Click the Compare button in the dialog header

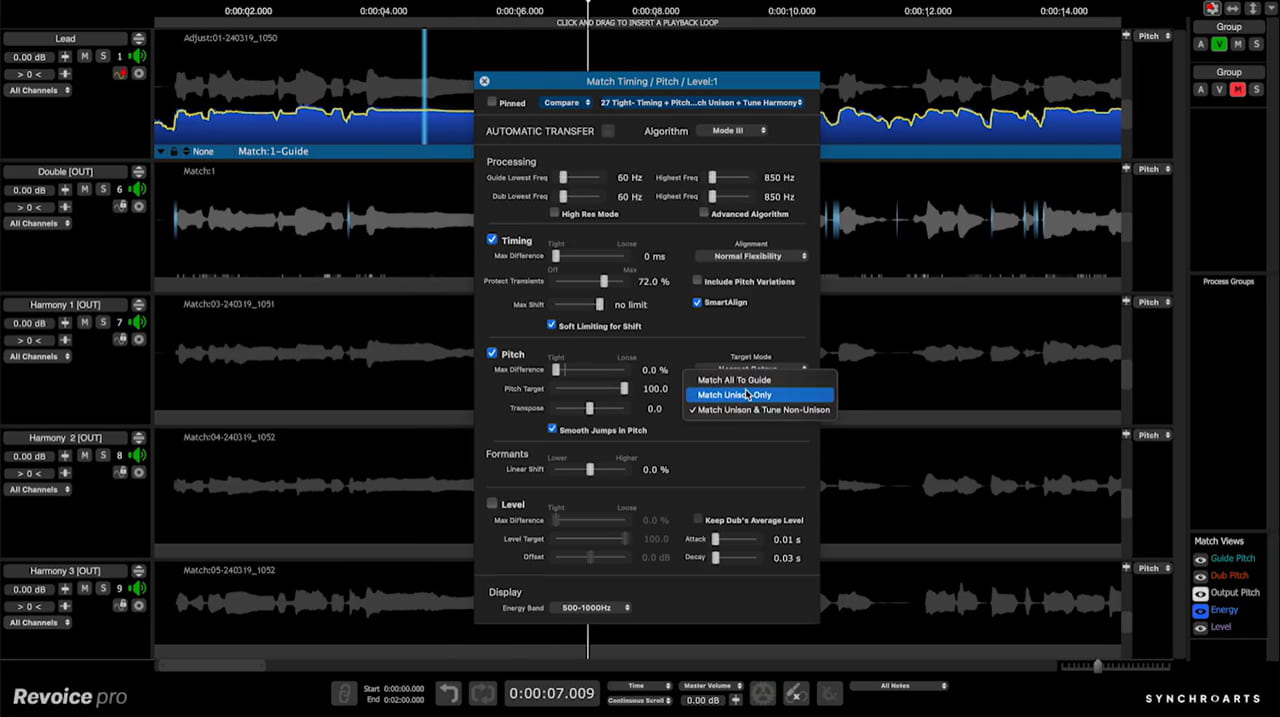(x=566, y=102)
